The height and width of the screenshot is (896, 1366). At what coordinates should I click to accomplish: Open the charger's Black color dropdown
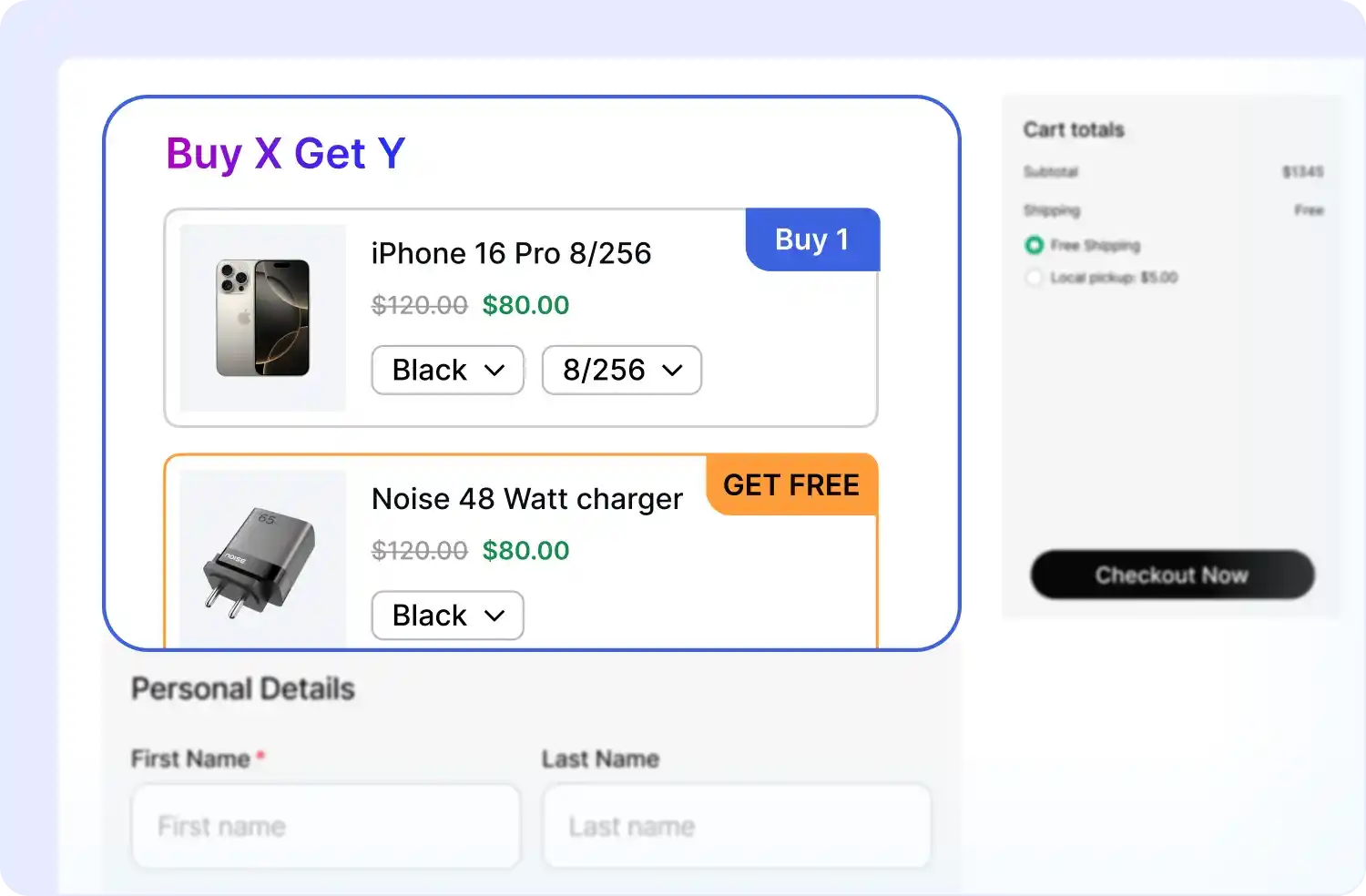coord(447,616)
